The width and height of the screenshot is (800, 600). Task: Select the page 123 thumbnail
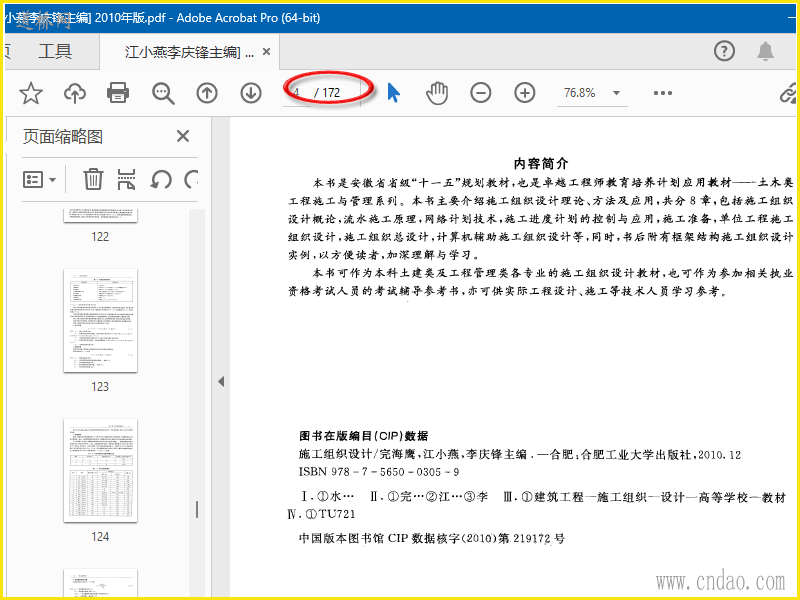pos(101,321)
